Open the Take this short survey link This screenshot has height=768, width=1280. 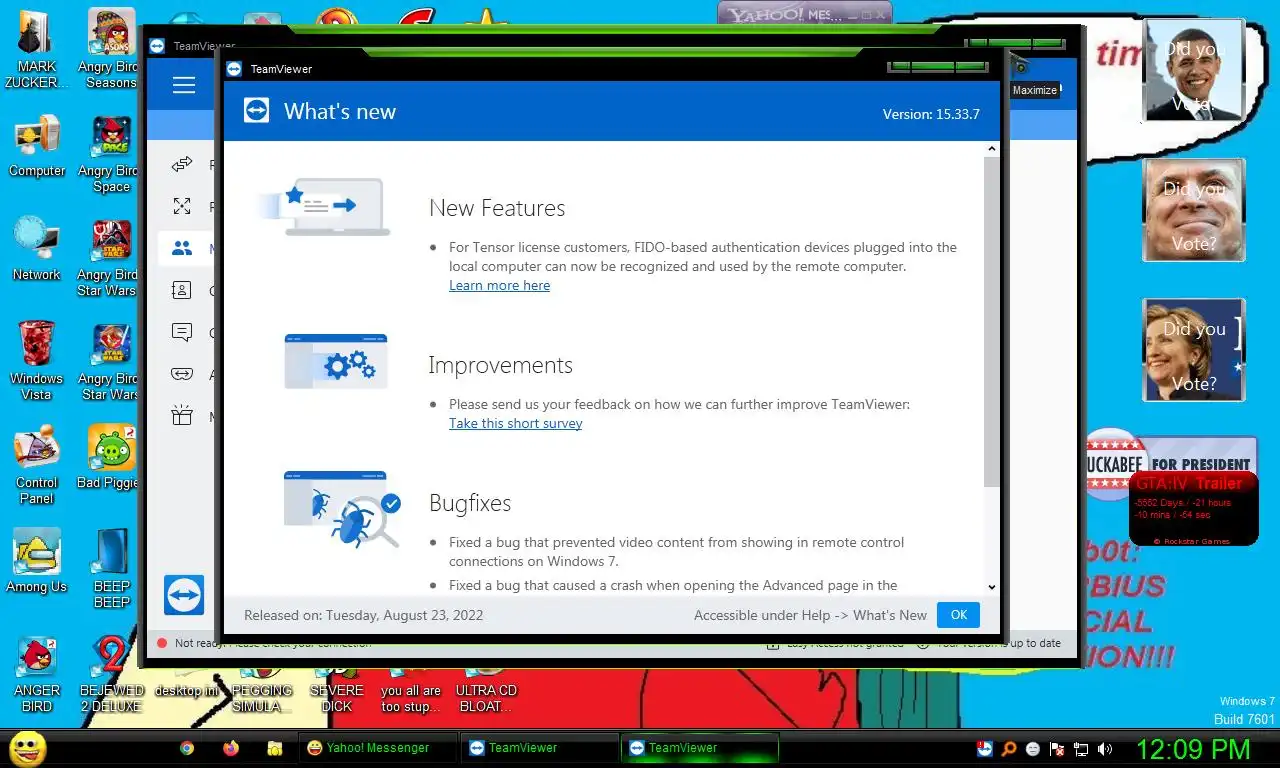point(515,424)
